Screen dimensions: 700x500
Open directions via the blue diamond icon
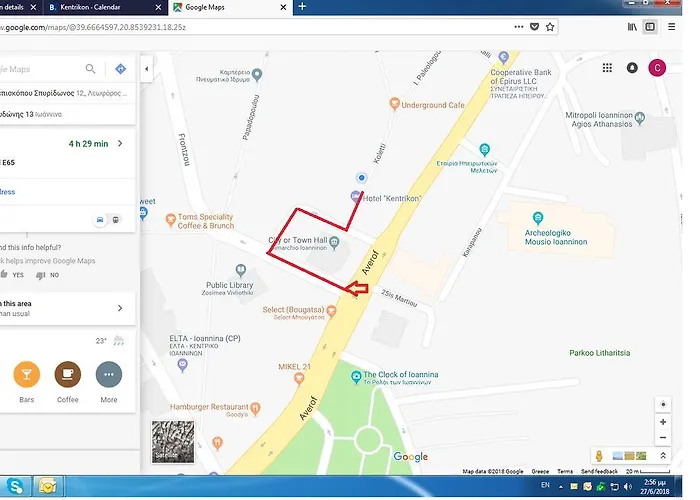(x=121, y=69)
